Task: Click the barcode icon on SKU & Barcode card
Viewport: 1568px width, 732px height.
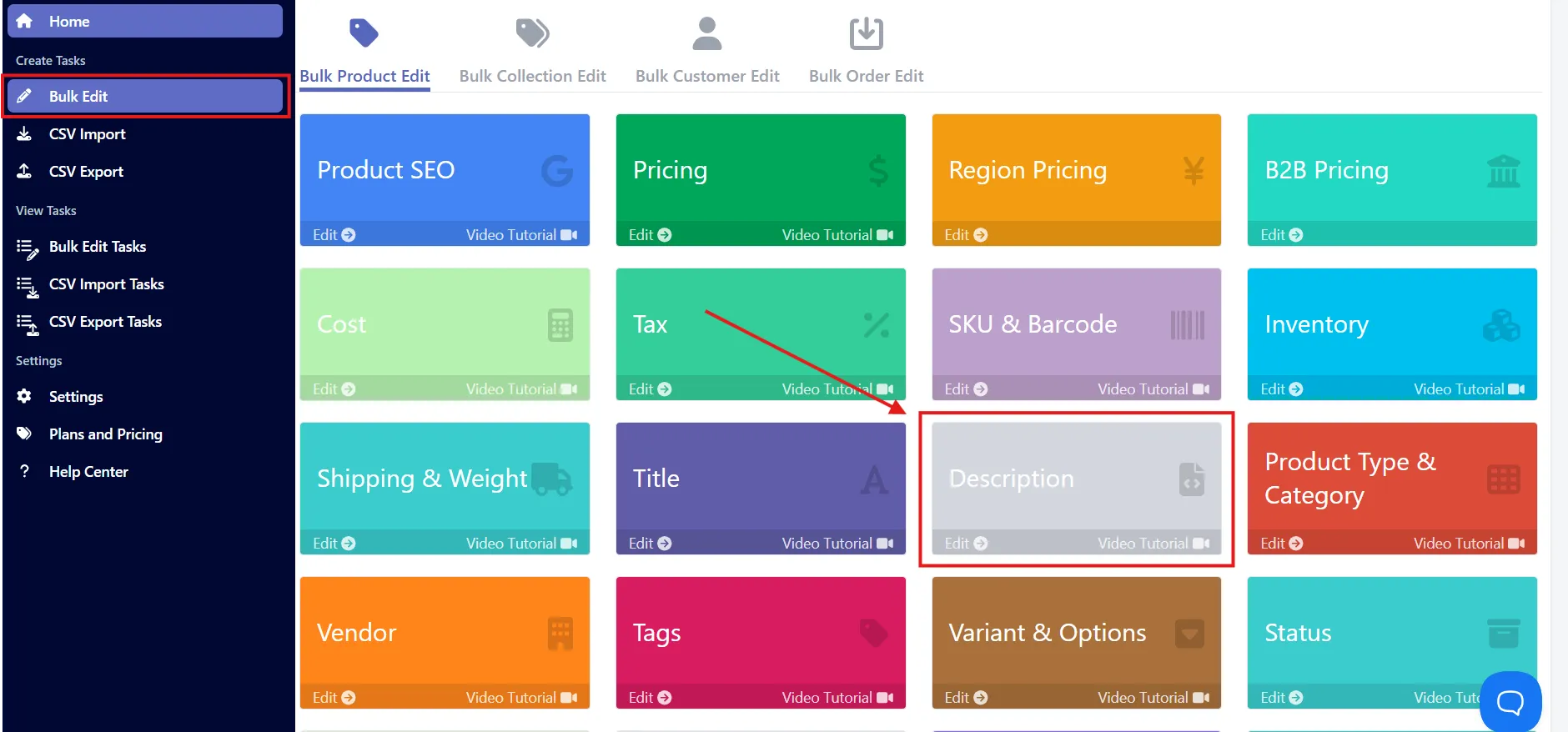Action: point(1188,325)
